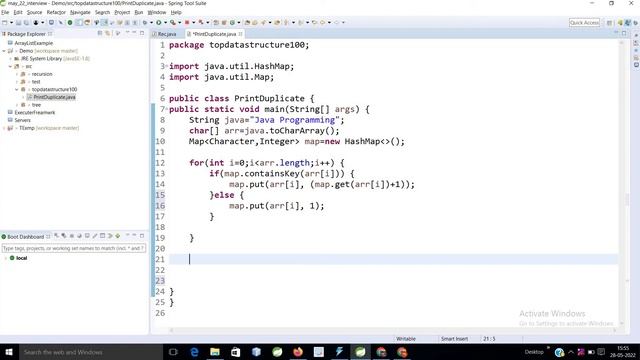This screenshot has height=360, width=640.
Task: Open the dropdown arrow next to New
Action: [11, 22]
